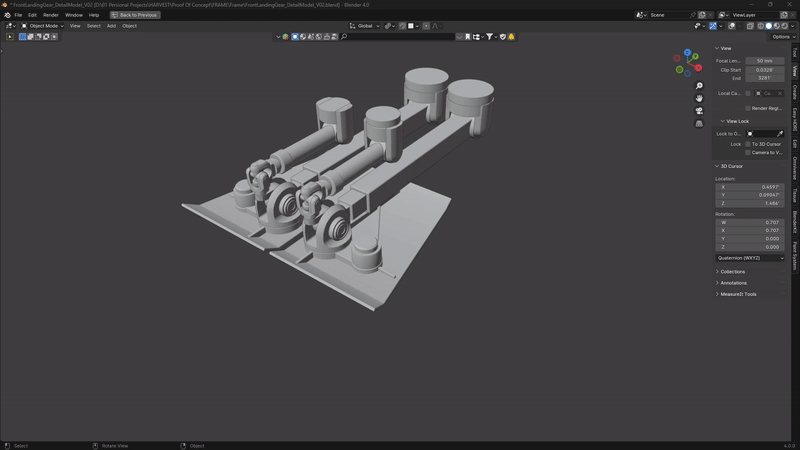Open the Render menu
The height and width of the screenshot is (450, 800).
pos(51,15)
